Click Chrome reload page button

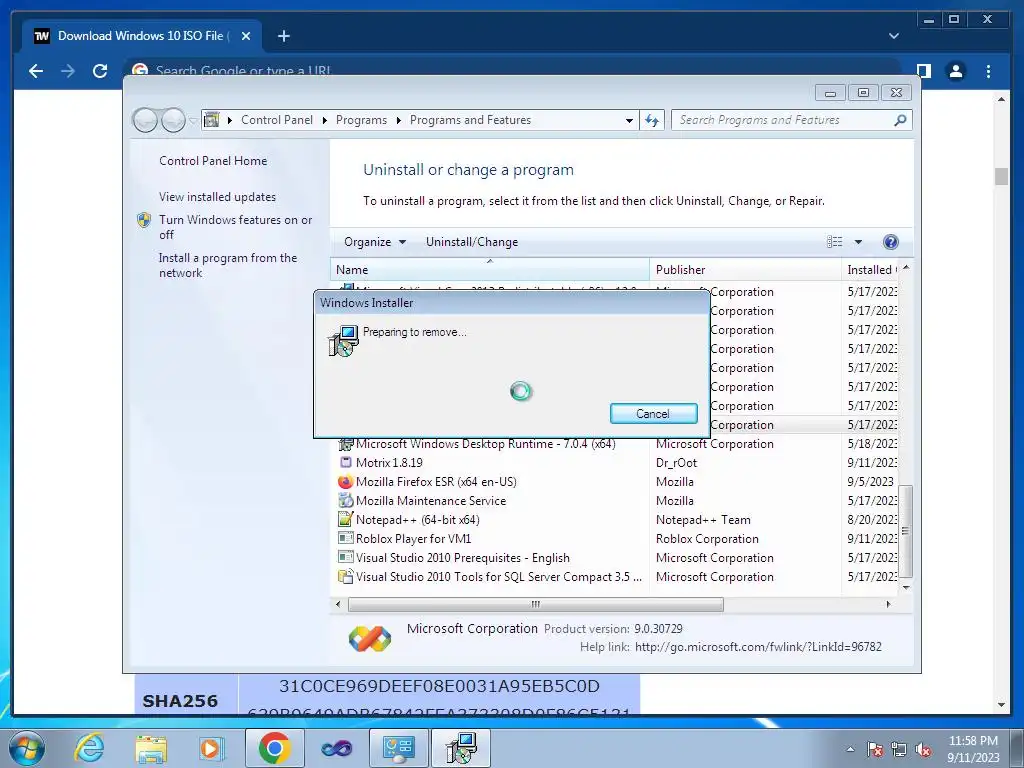pos(100,71)
